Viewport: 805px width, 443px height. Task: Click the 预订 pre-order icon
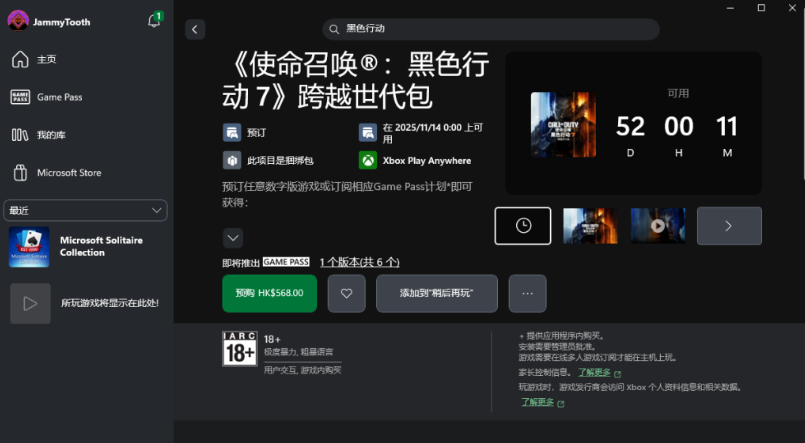tap(232, 132)
